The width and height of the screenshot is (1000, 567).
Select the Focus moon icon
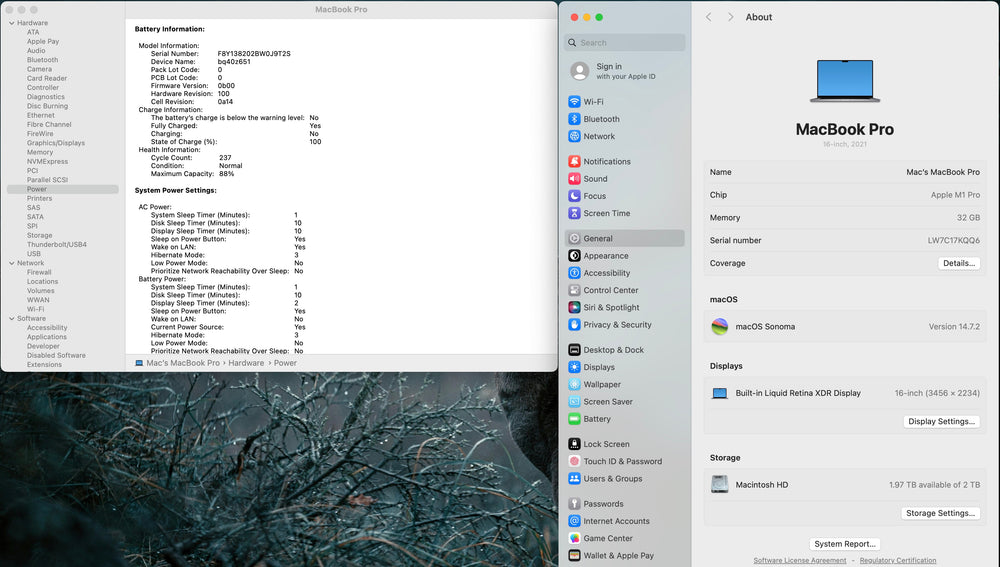pos(574,196)
